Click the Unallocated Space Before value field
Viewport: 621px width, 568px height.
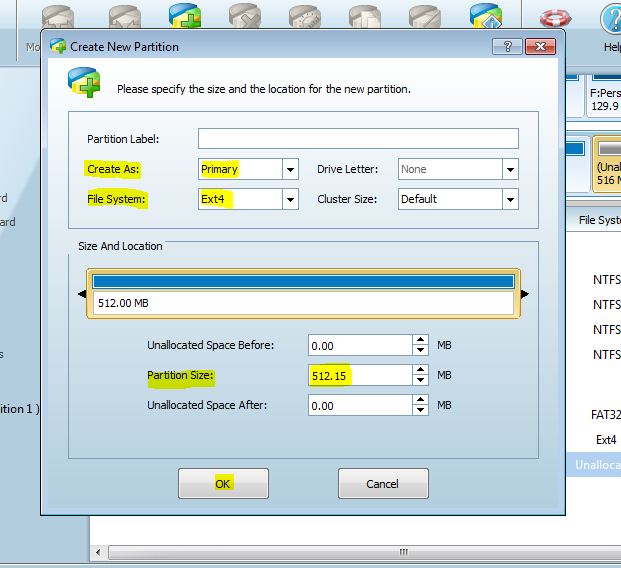point(360,345)
